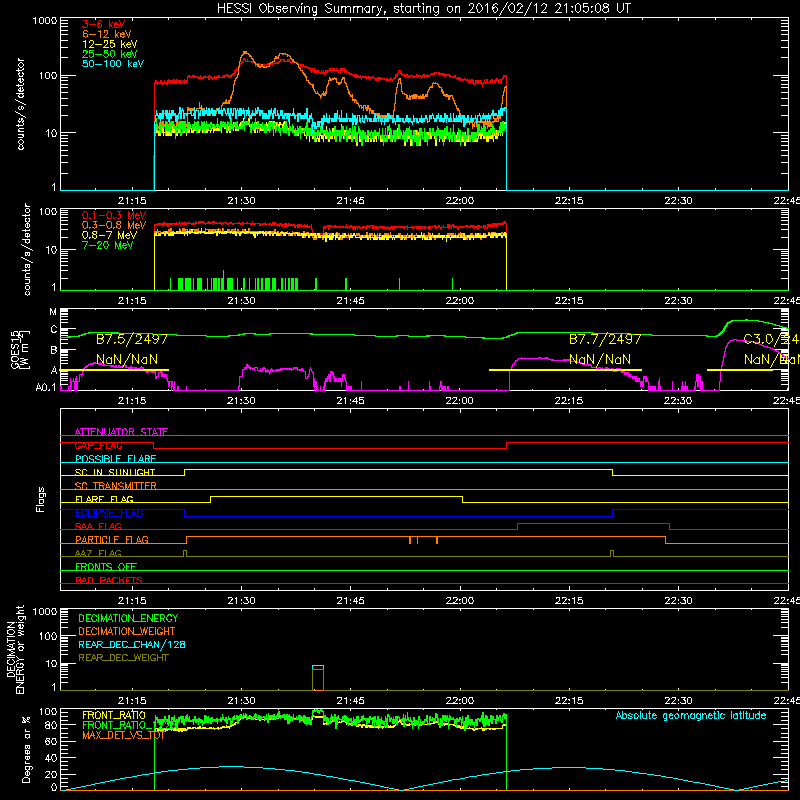Click the green 25-50 keV legend label

pos(110,54)
